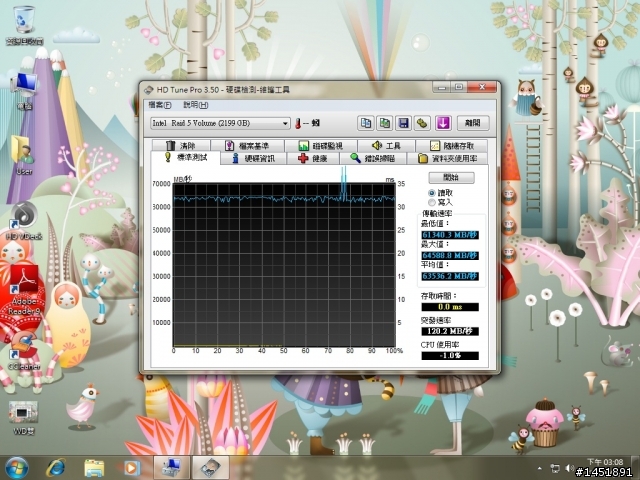The width and height of the screenshot is (640, 480).
Task: Show hidden tray icons arrow
Action: pos(540,468)
